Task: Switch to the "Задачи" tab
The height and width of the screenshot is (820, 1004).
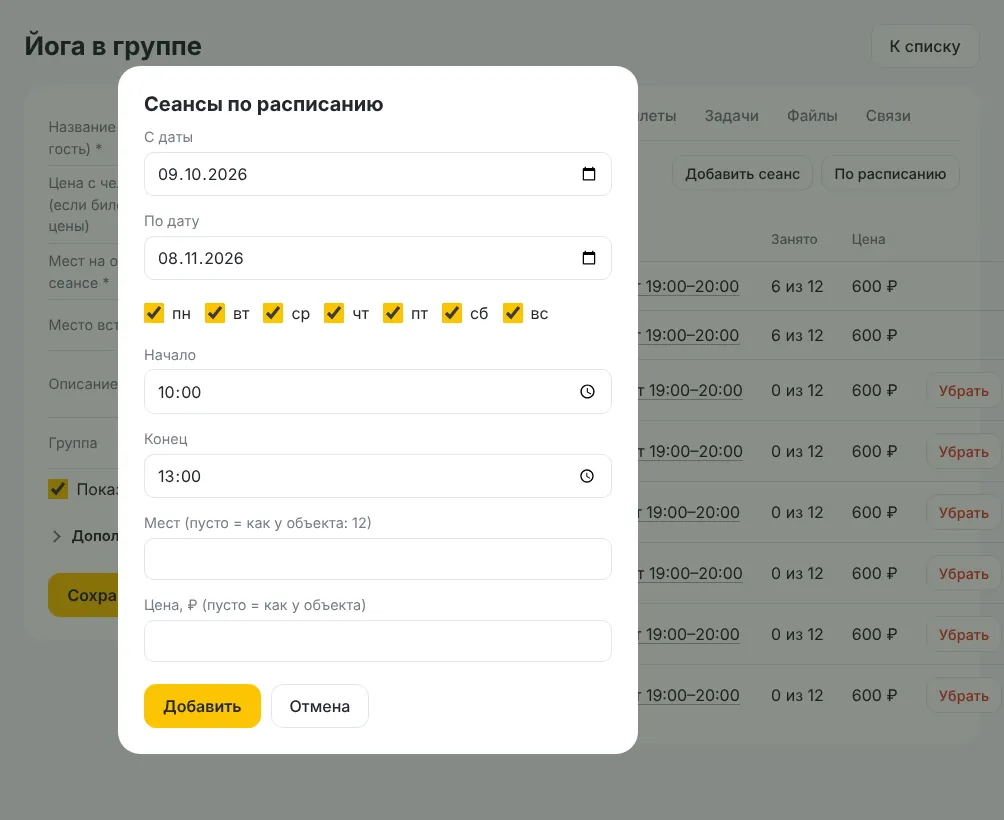Action: coord(731,116)
